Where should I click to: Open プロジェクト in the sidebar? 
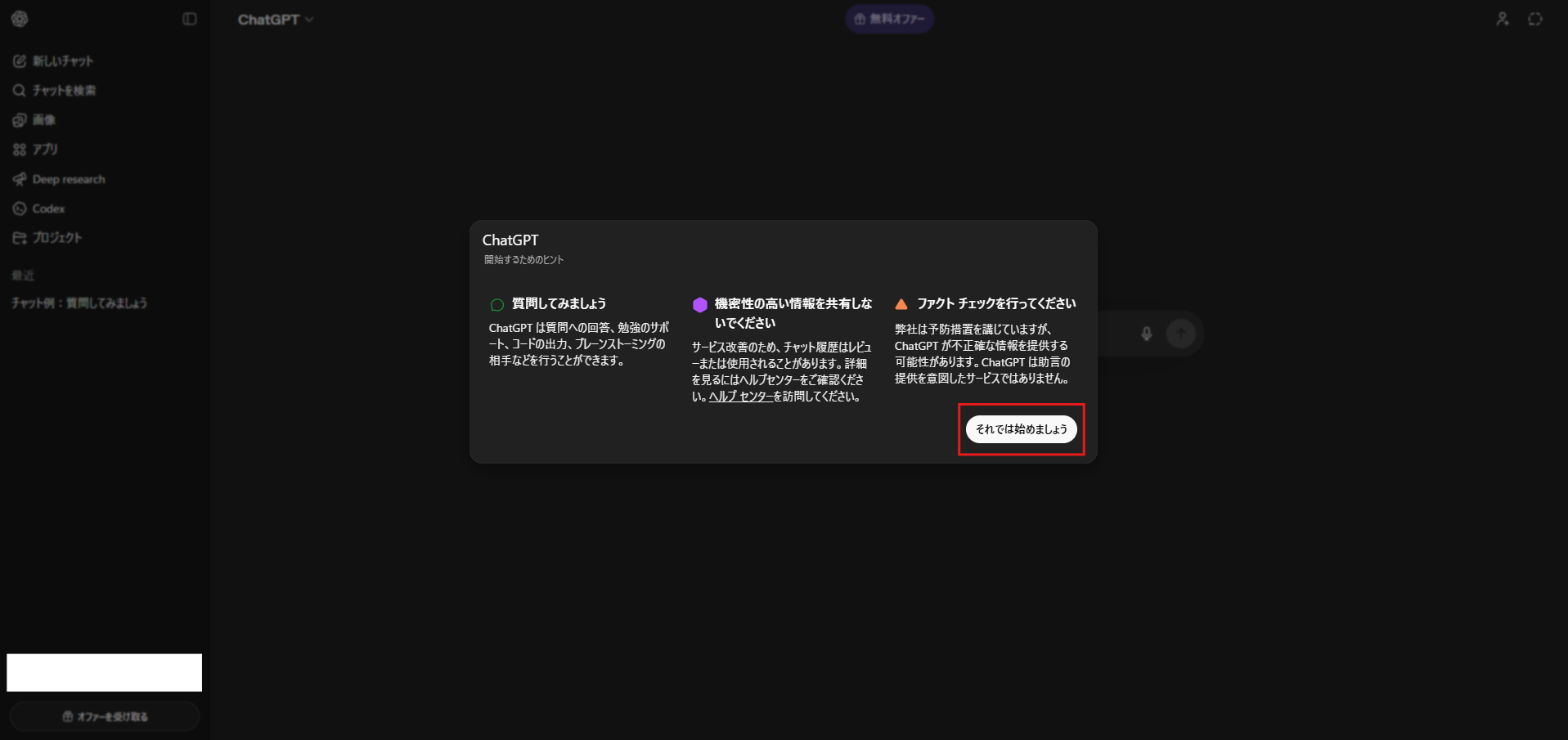(47, 238)
